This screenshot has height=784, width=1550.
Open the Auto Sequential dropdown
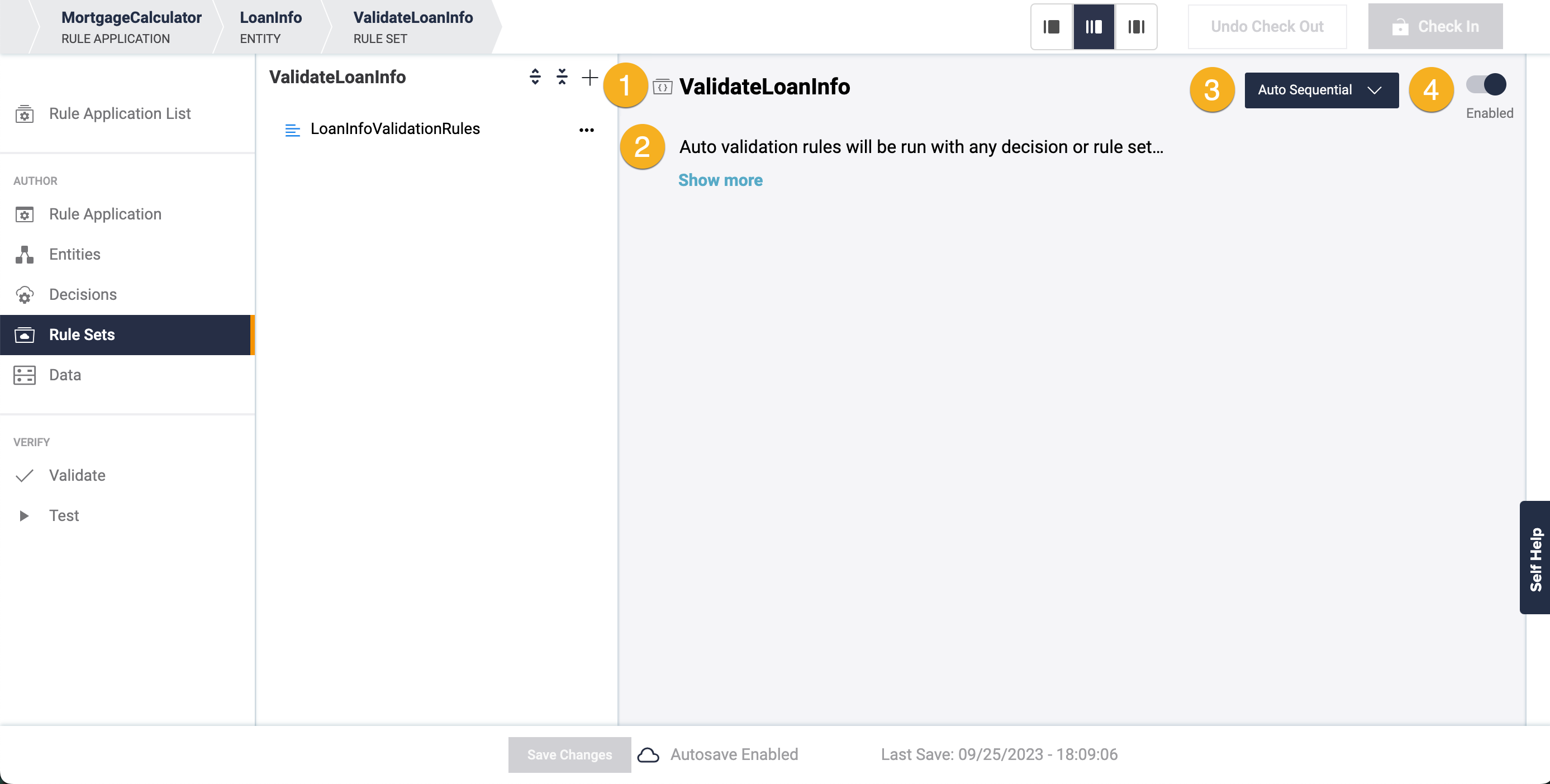pos(1321,90)
